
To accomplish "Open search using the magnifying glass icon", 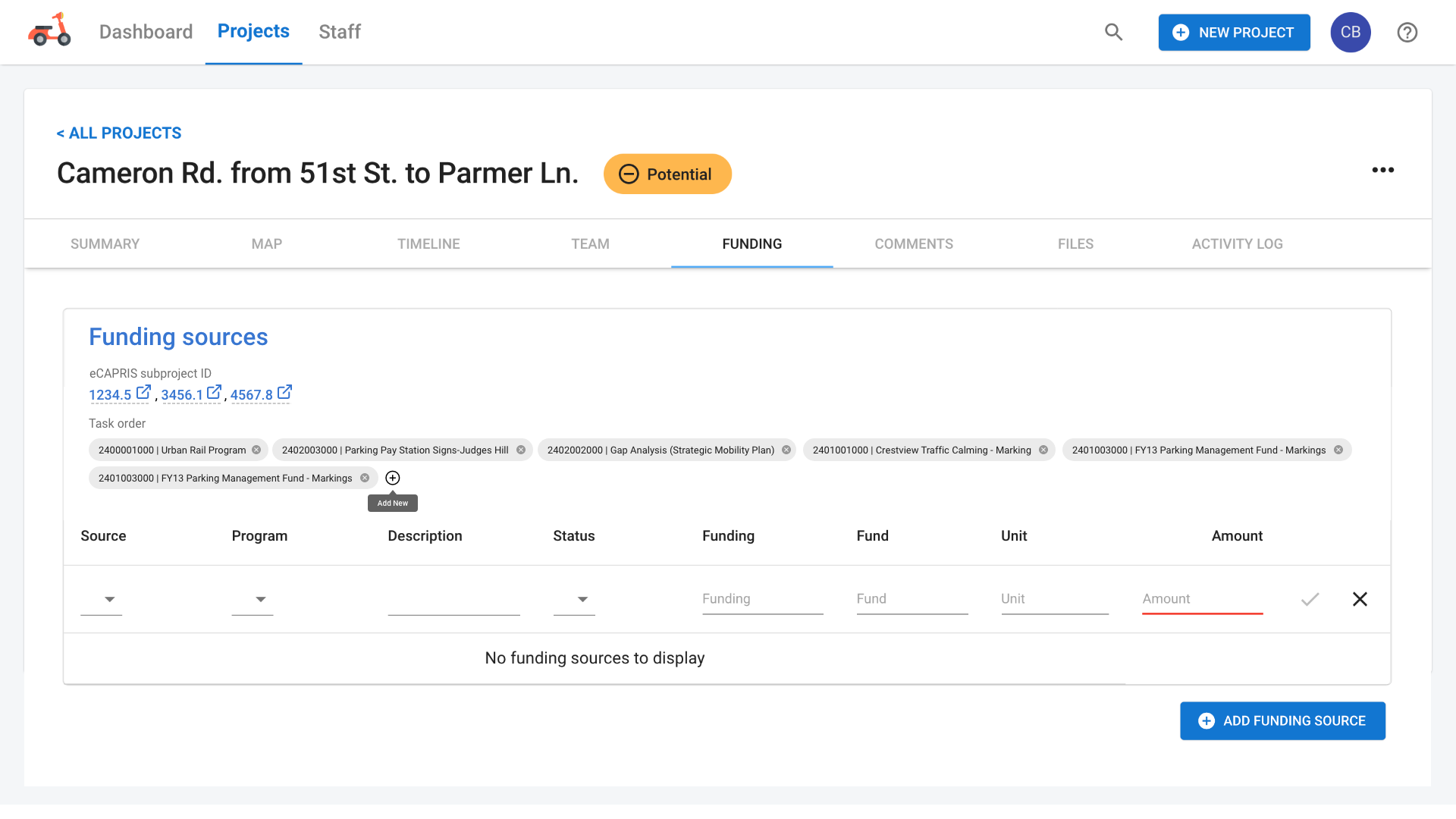I will 1113,32.
